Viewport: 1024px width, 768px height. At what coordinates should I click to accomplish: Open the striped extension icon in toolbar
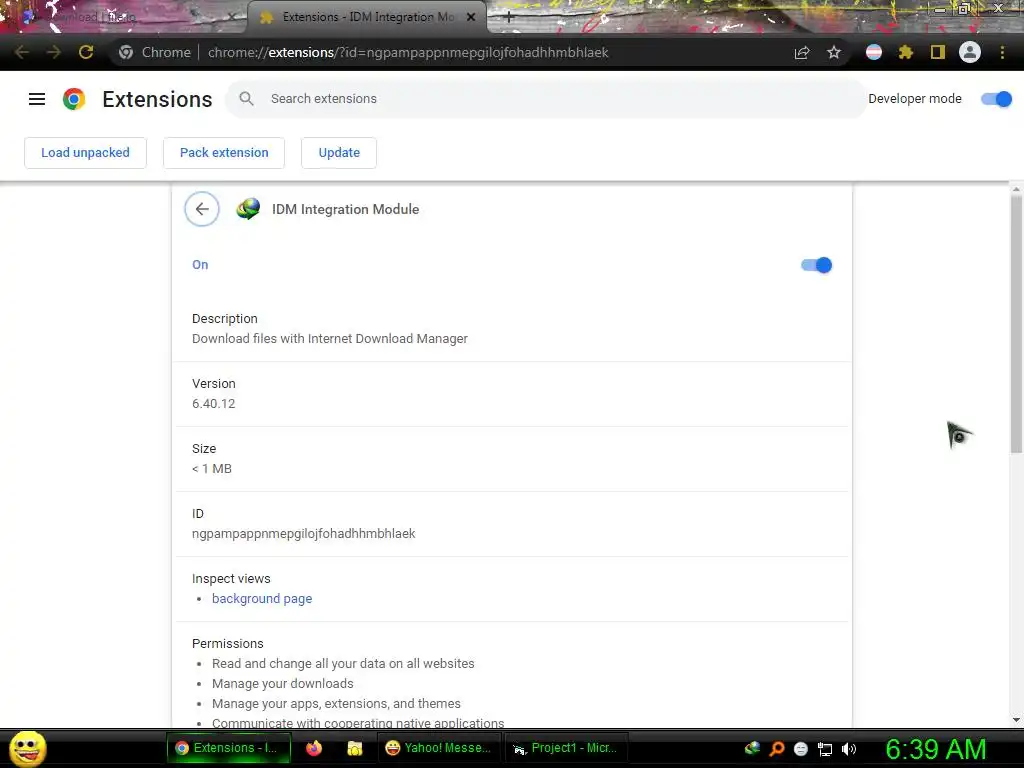point(874,52)
